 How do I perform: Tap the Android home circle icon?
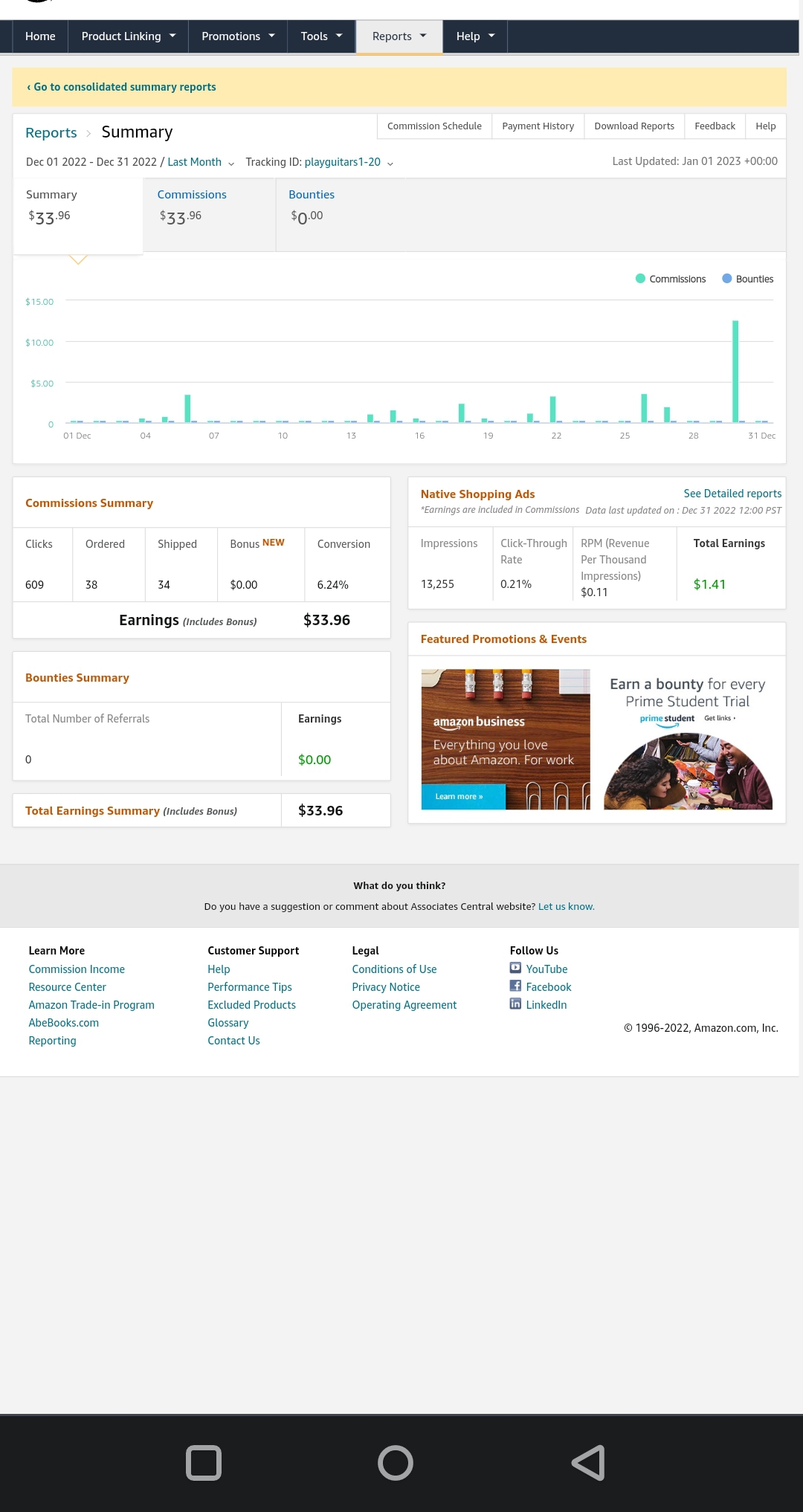tap(396, 1463)
